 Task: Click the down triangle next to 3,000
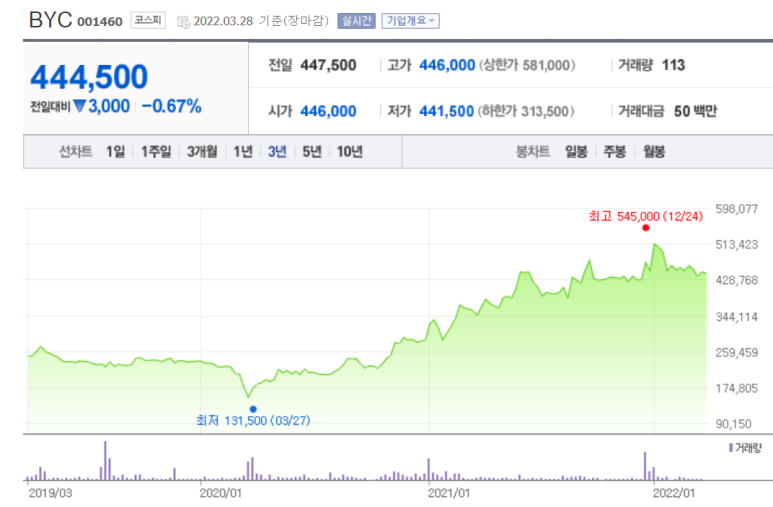point(79,106)
